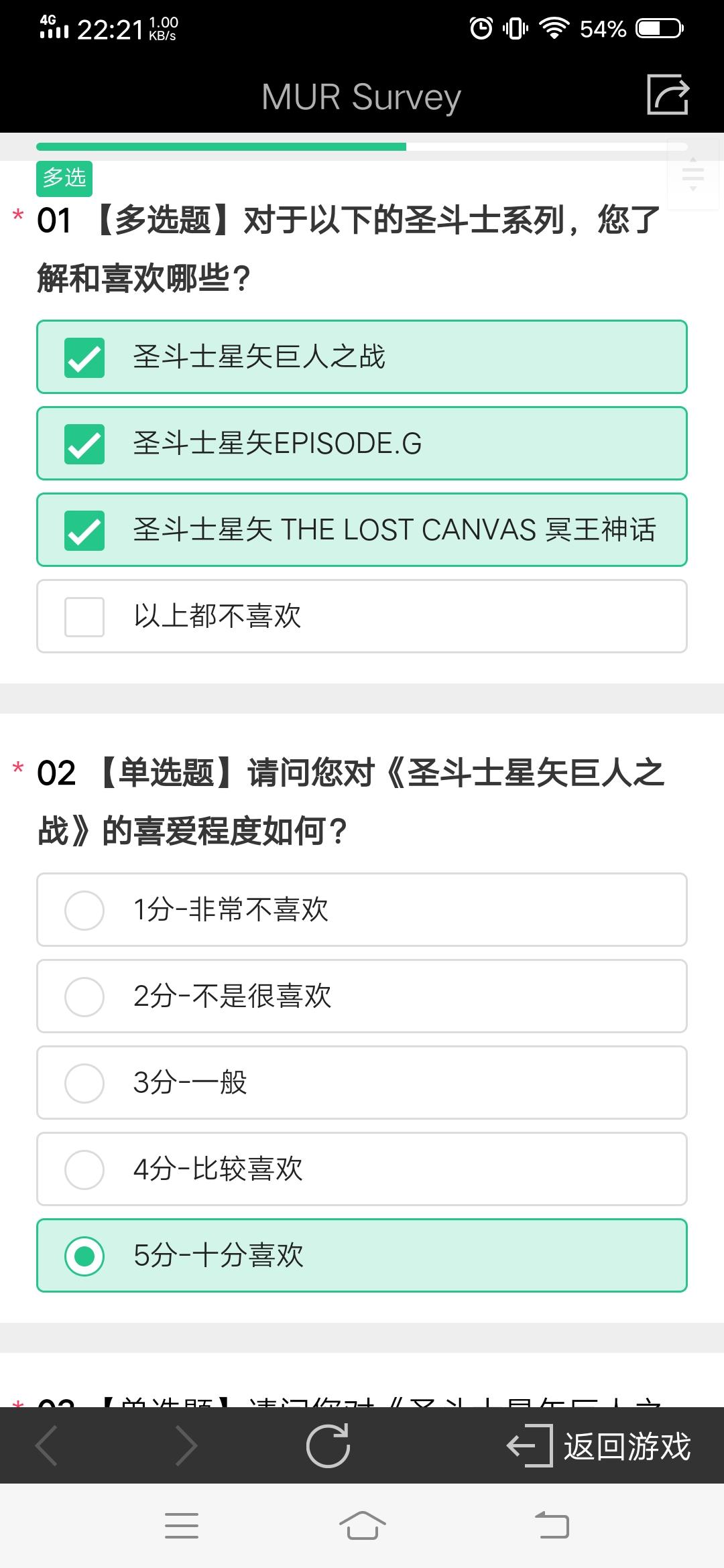
Task: Uncheck THE LOST CANVAS 冥王神话 option
Action: [362, 530]
